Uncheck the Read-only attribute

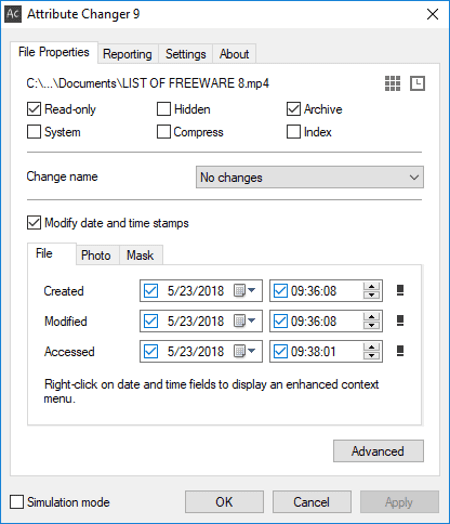[34, 109]
